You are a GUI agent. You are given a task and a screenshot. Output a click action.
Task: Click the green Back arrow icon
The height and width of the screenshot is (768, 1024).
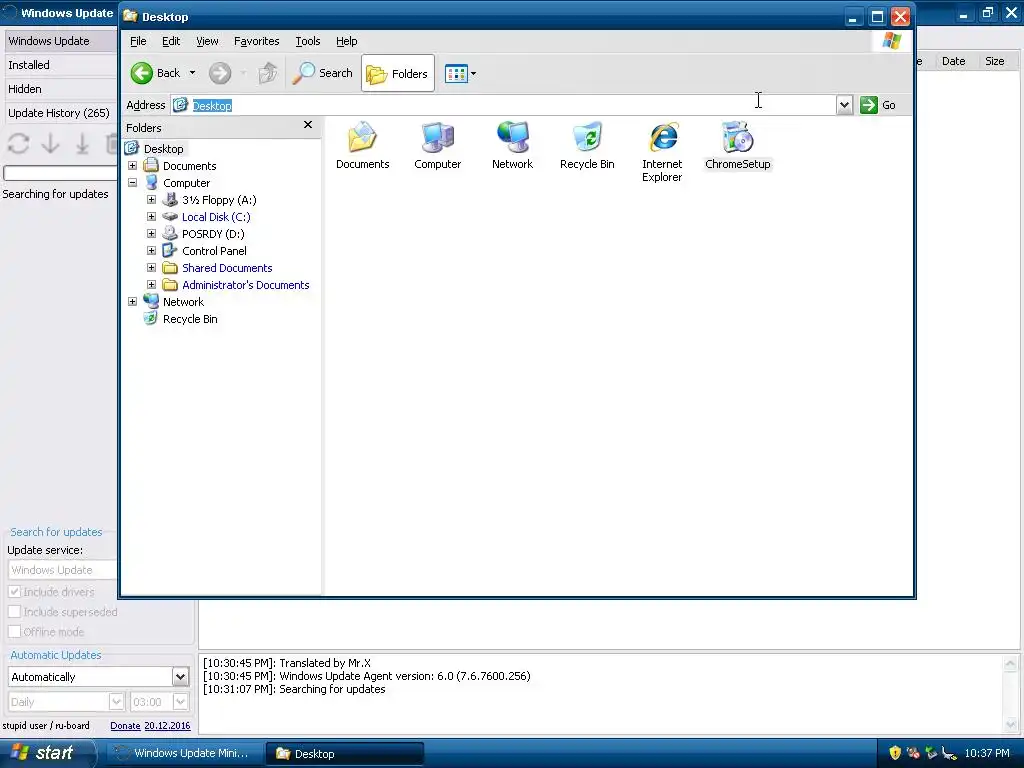141,73
